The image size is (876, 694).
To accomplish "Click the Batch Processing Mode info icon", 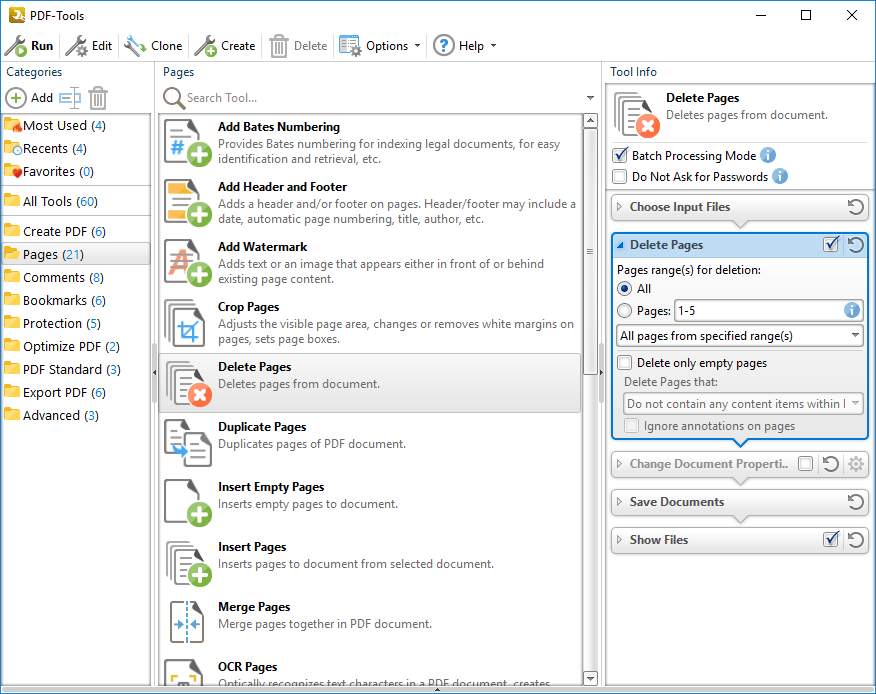I will click(x=768, y=155).
